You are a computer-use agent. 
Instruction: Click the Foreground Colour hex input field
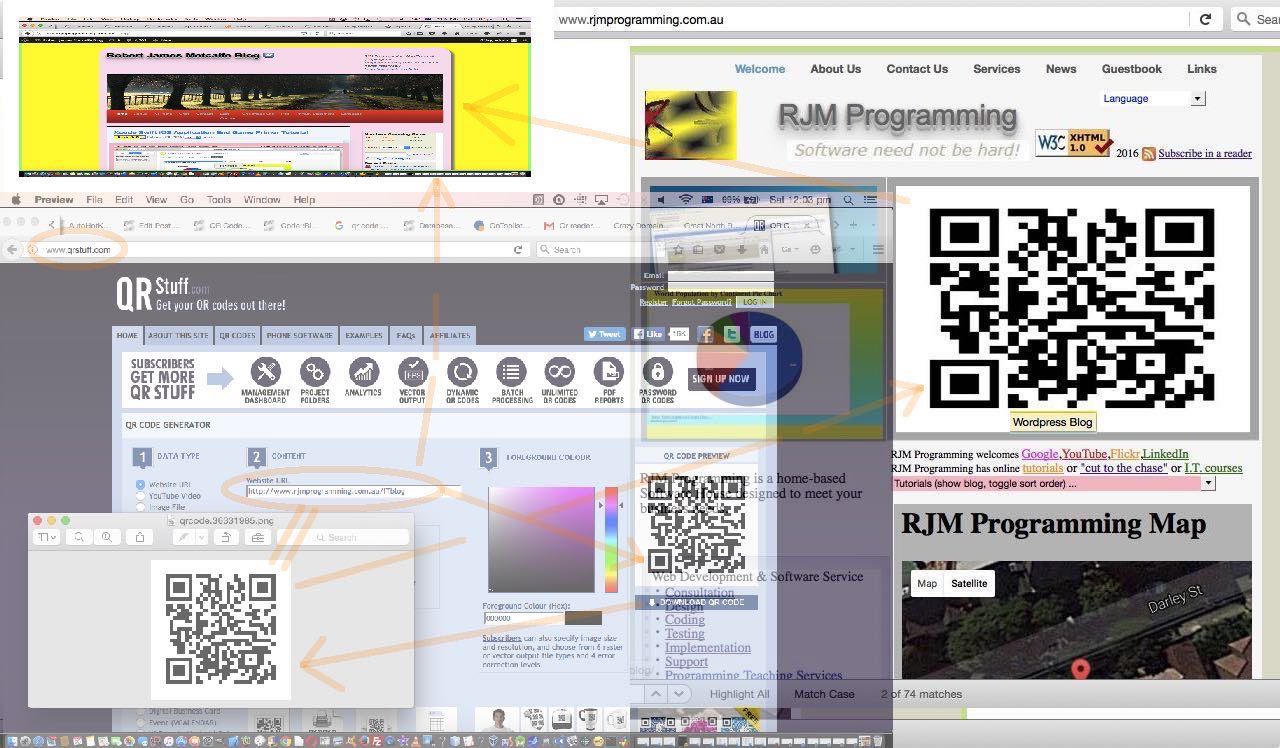524,618
